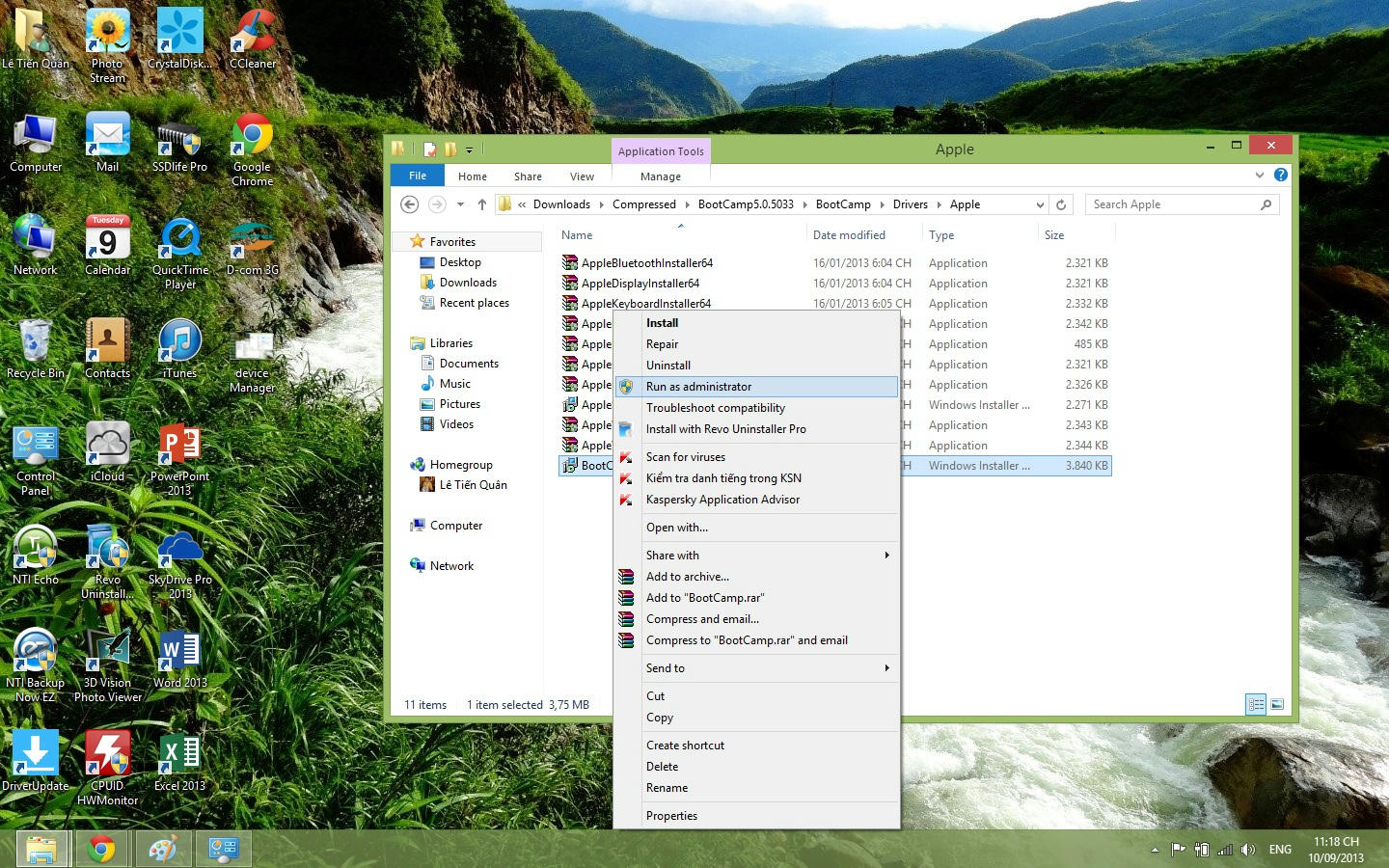Expand the ribbon with chevron arrow
This screenshot has height=868, width=1389.
[x=1259, y=175]
